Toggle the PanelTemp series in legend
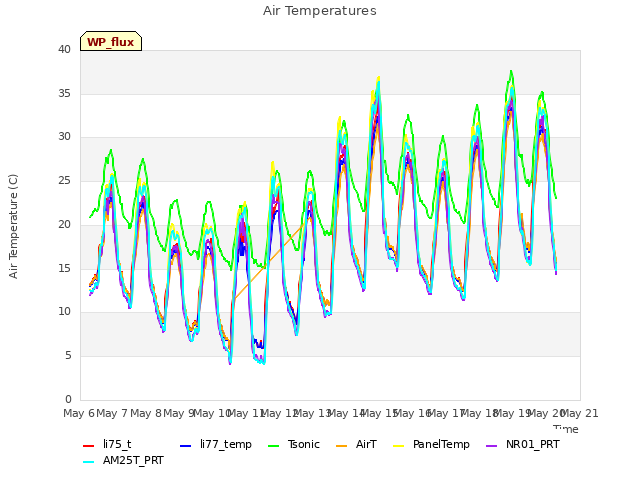Viewport: 640px width, 480px height. (x=431, y=444)
